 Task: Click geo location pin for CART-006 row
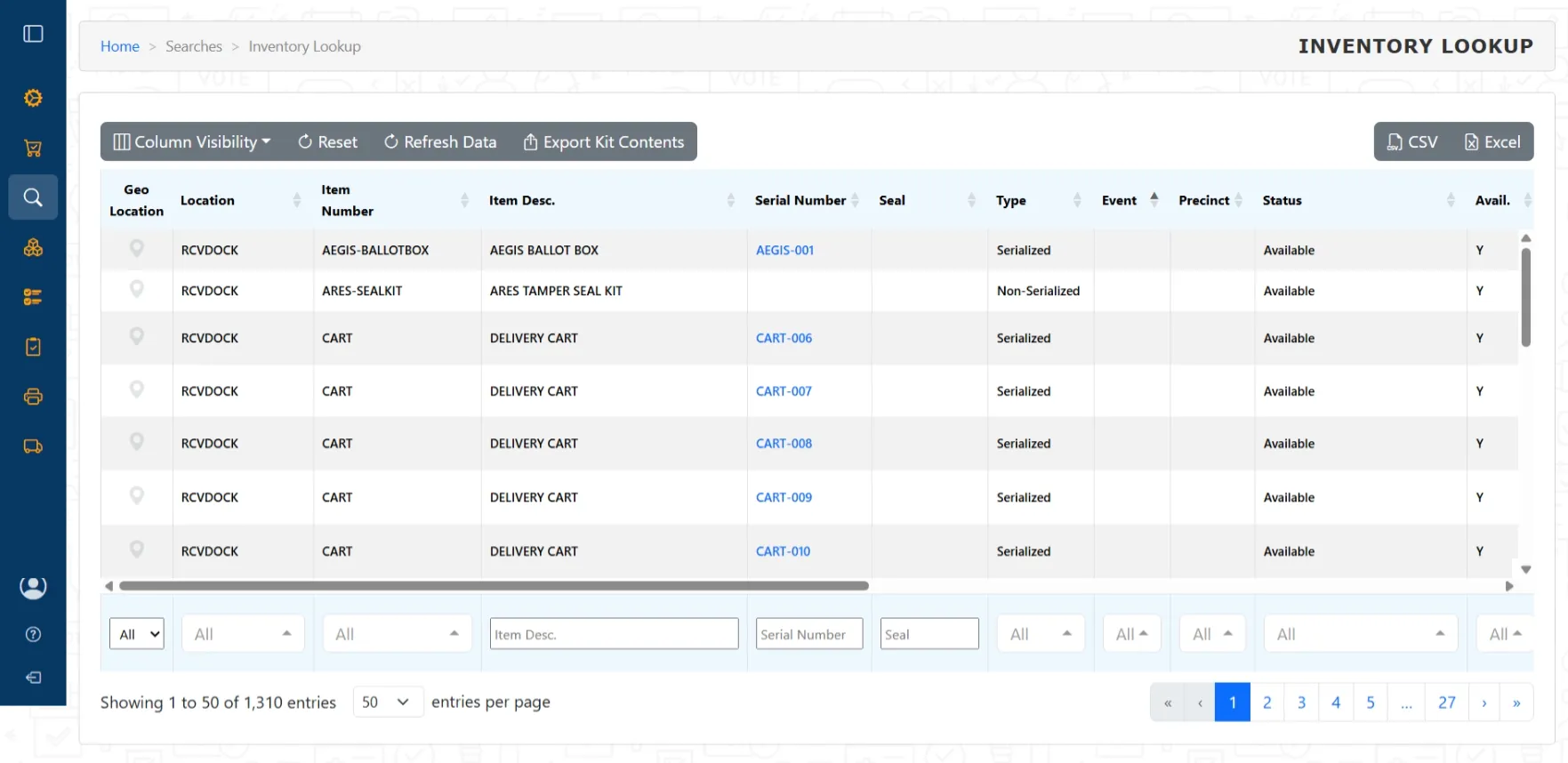[136, 336]
